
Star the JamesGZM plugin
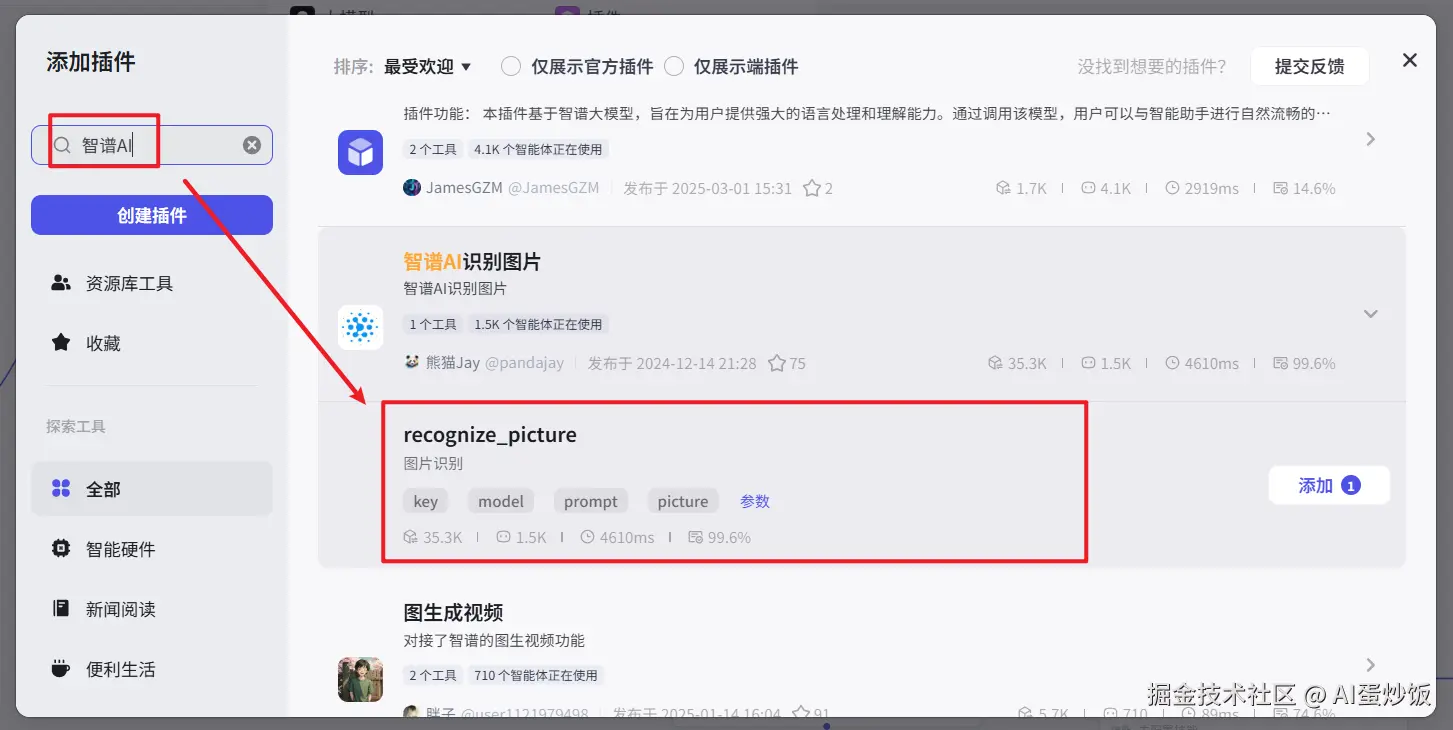click(x=812, y=188)
